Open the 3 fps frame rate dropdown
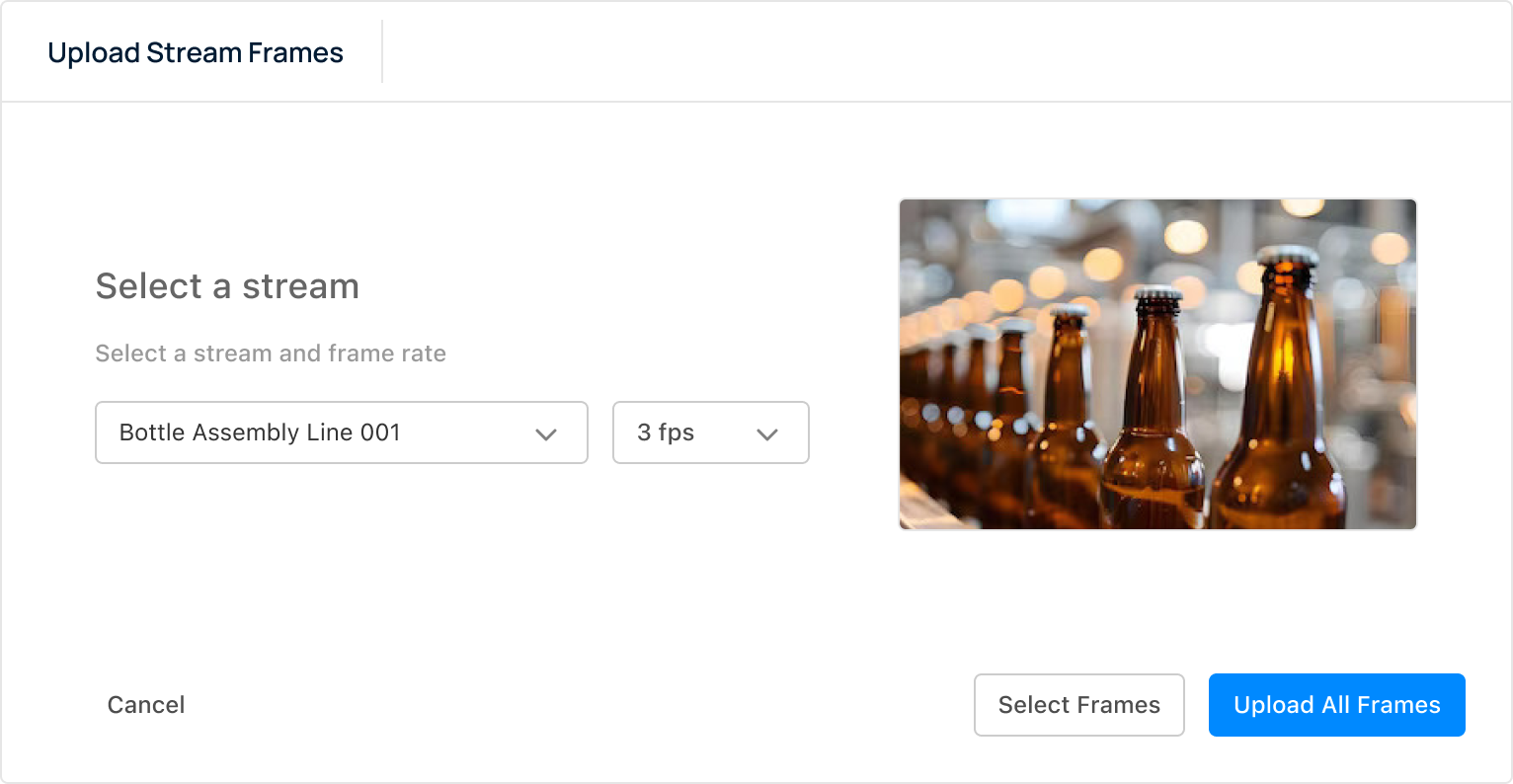Image resolution: width=1513 pixels, height=784 pixels. [x=710, y=432]
